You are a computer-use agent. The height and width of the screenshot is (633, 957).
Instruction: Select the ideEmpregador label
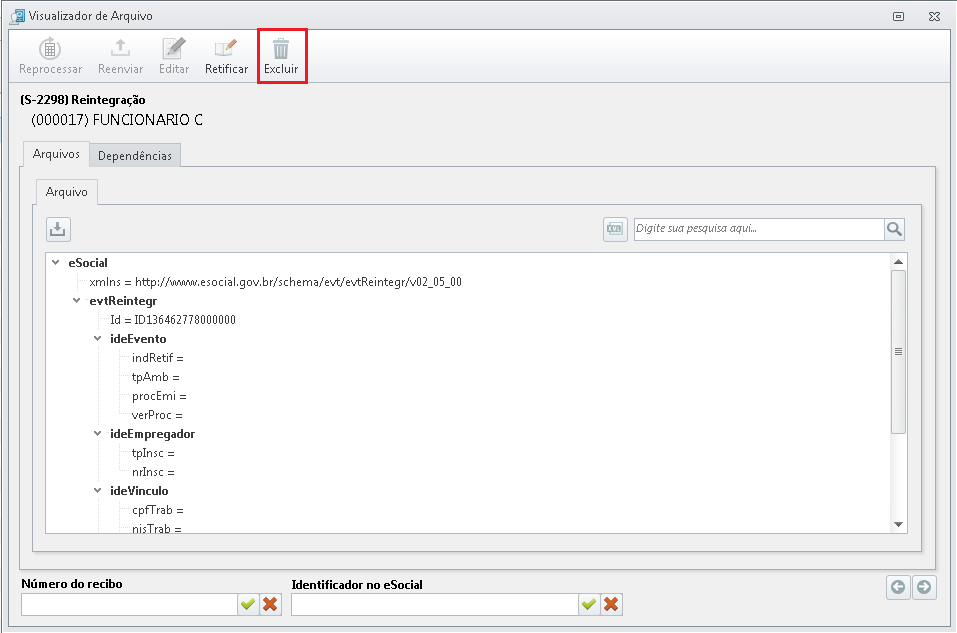tap(153, 433)
